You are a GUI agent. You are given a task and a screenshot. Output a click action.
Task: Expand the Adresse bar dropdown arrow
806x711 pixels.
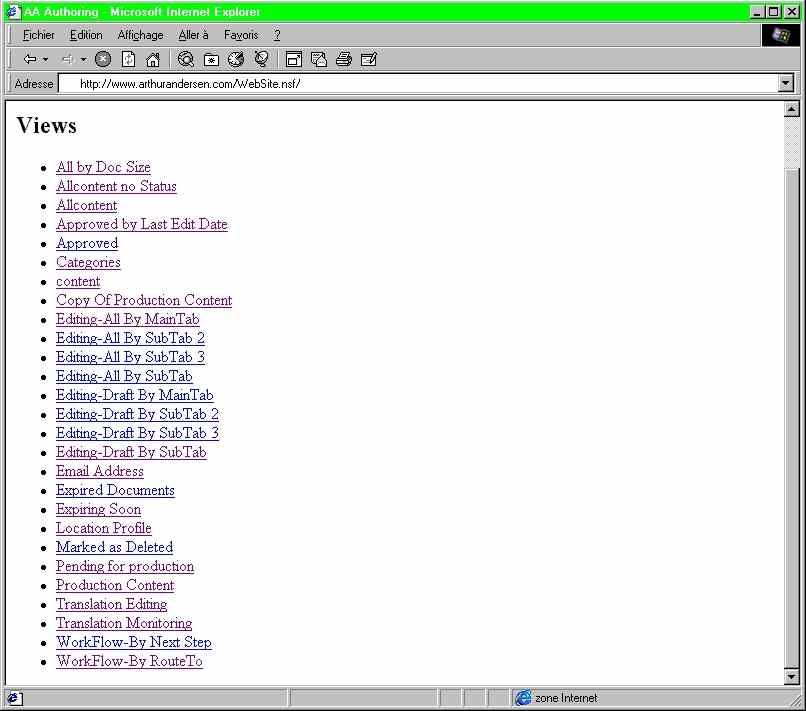tap(785, 83)
